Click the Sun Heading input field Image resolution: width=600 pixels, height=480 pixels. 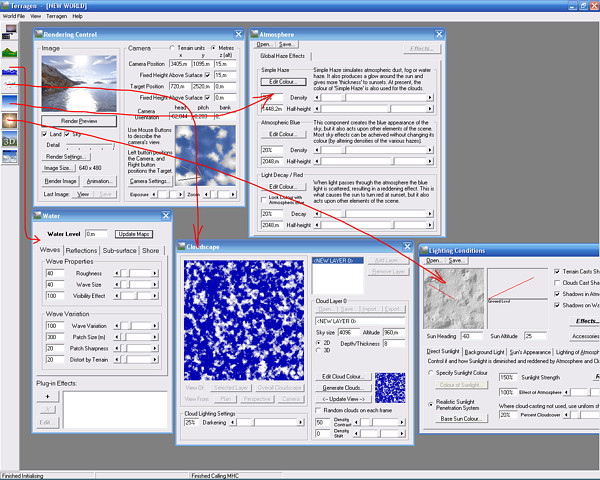[x=472, y=336]
